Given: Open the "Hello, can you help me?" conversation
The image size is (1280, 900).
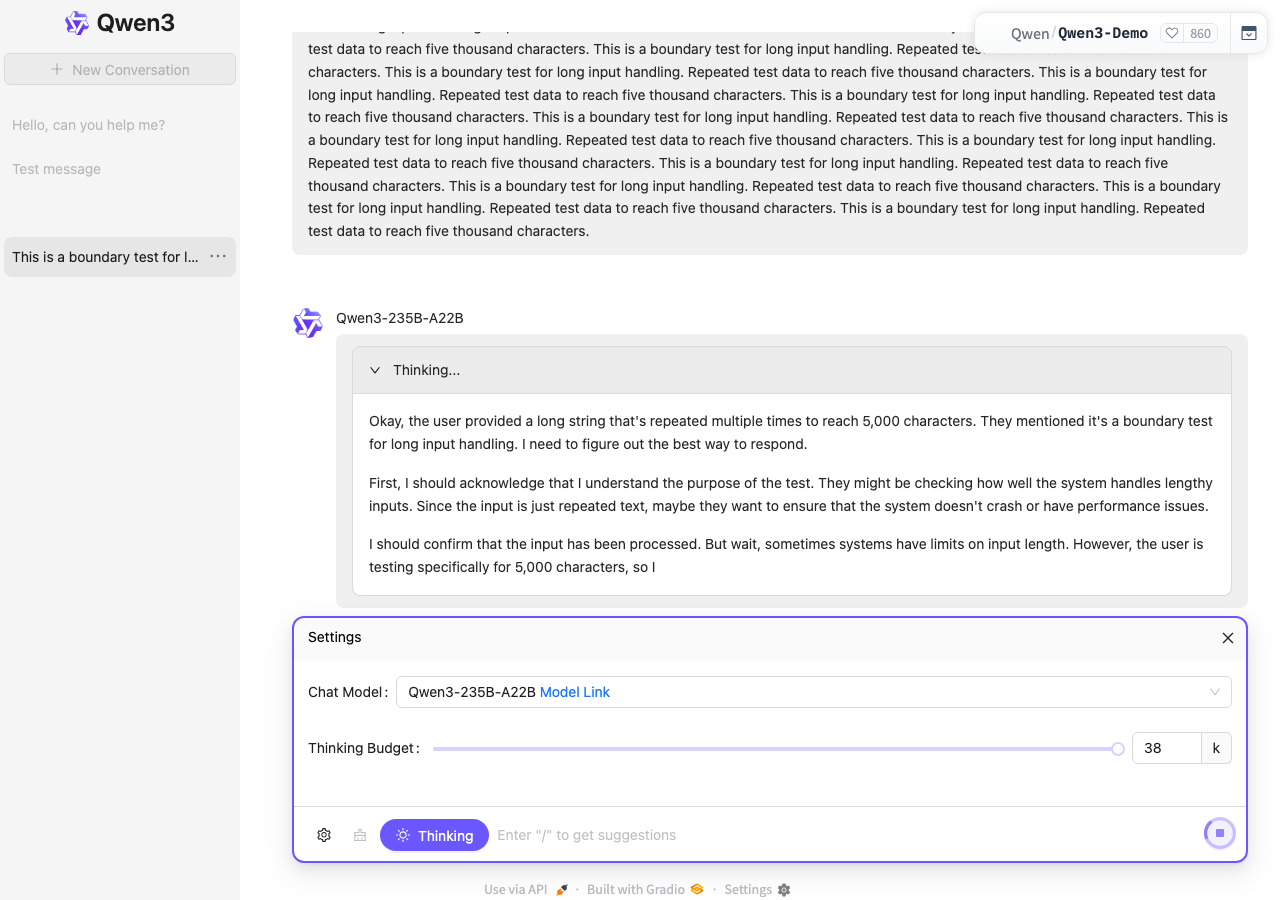Looking at the screenshot, I should pyautogui.click(x=120, y=125).
